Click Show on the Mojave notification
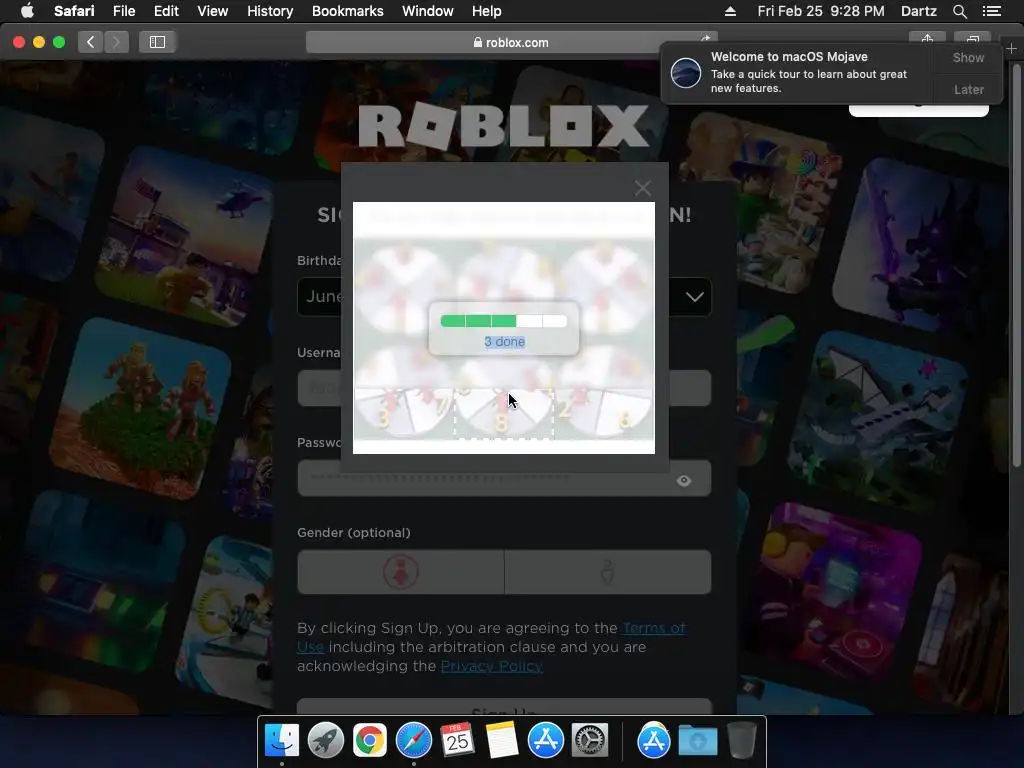The height and width of the screenshot is (768, 1024). [x=968, y=57]
